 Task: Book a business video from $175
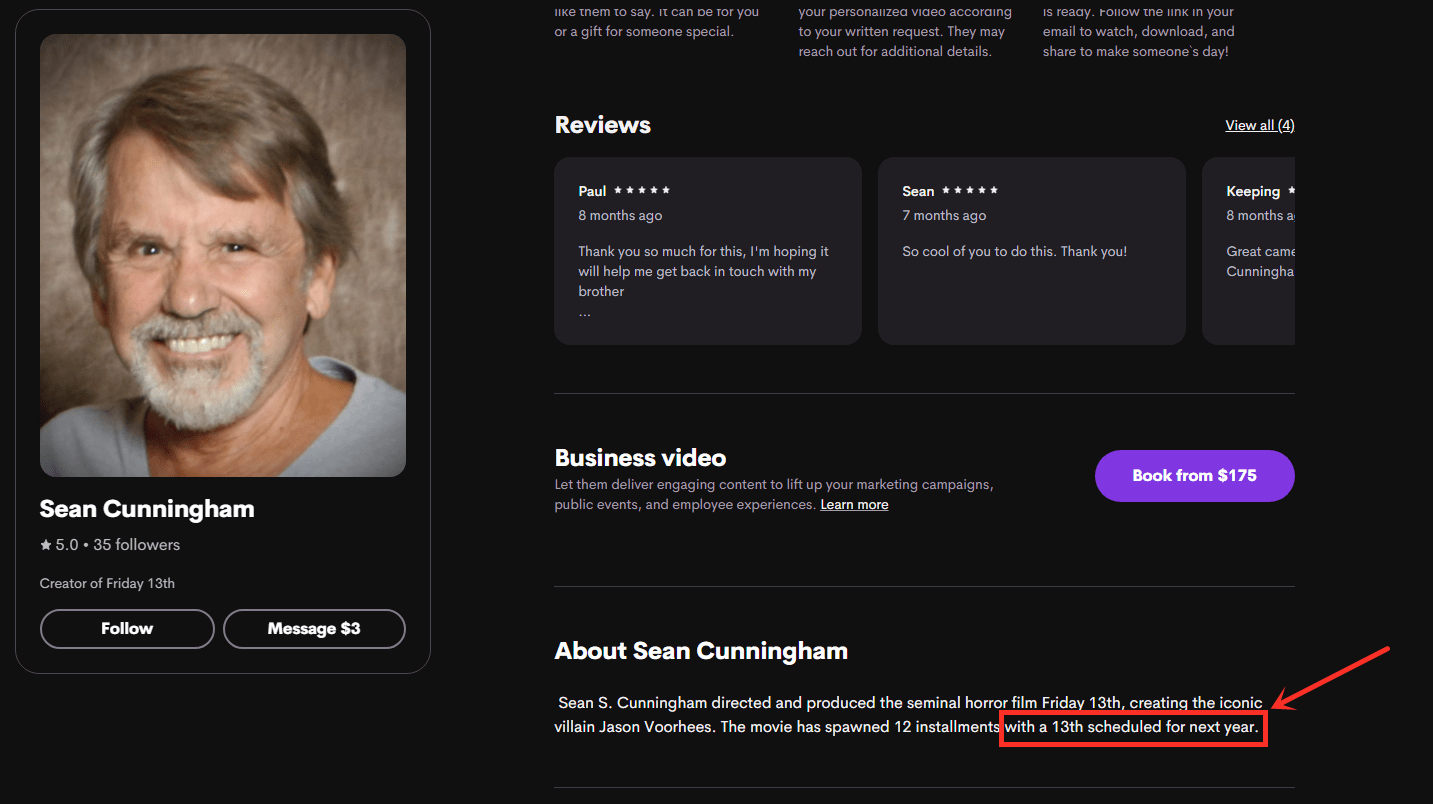(x=1194, y=476)
